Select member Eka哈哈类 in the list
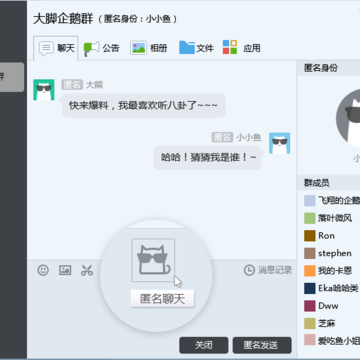Screen dimensions: 360x360 click(332, 288)
